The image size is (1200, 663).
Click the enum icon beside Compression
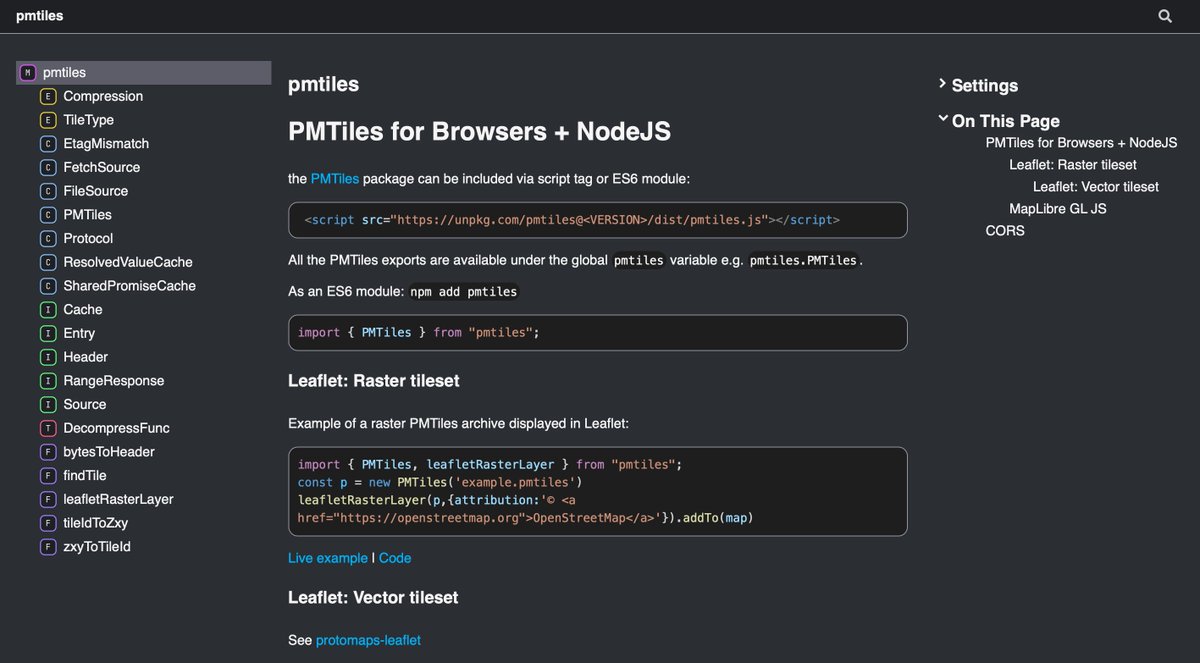(48, 96)
